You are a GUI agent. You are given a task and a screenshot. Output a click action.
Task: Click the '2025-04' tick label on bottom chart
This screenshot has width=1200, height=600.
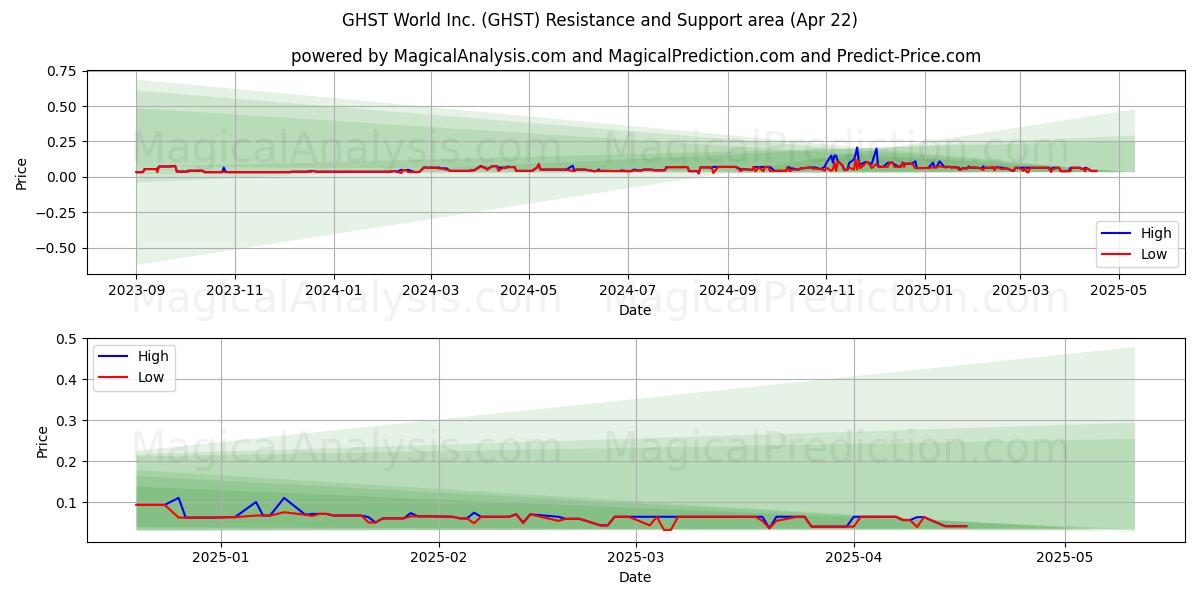tap(855, 558)
